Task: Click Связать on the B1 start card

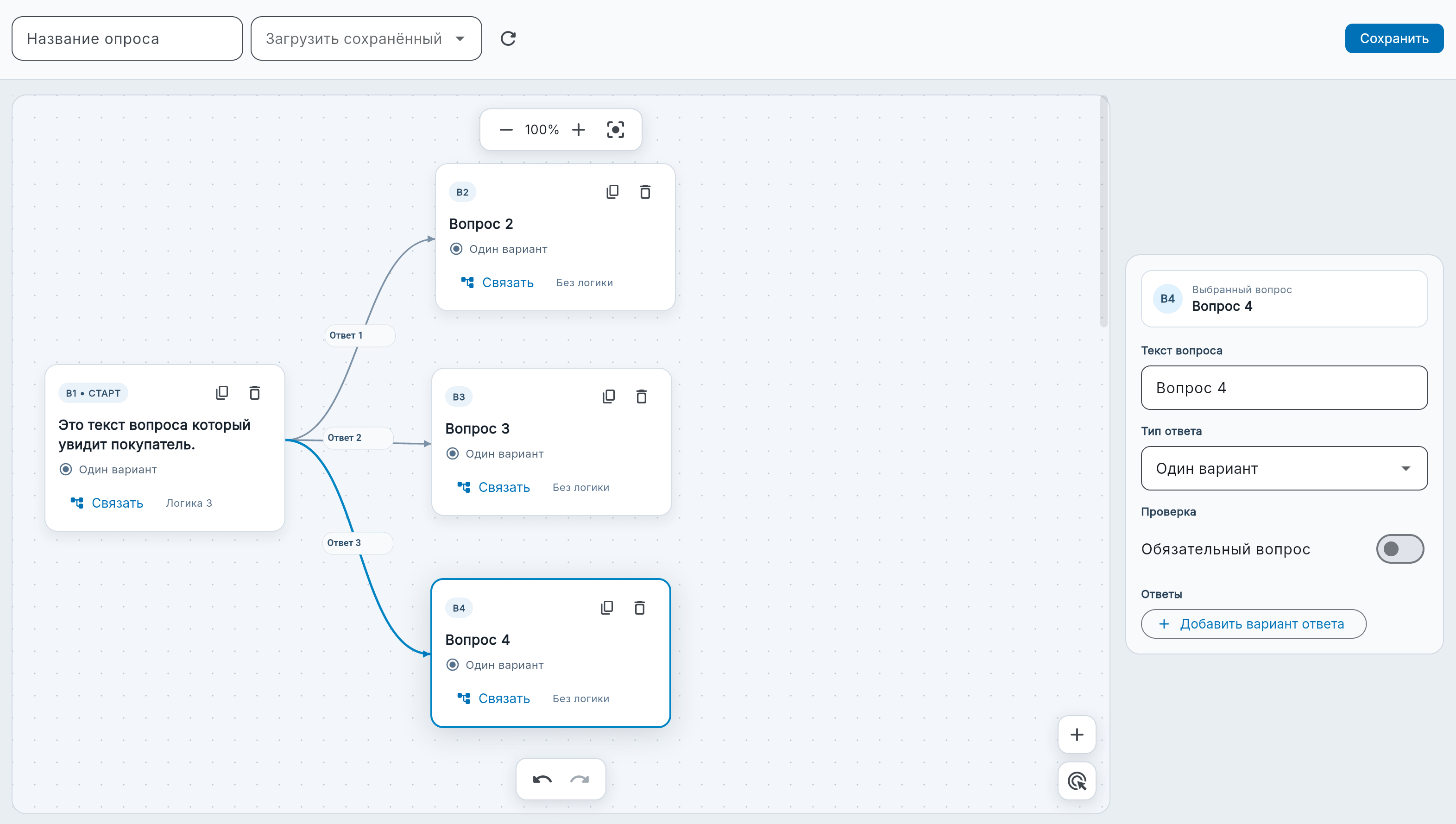Action: (107, 503)
